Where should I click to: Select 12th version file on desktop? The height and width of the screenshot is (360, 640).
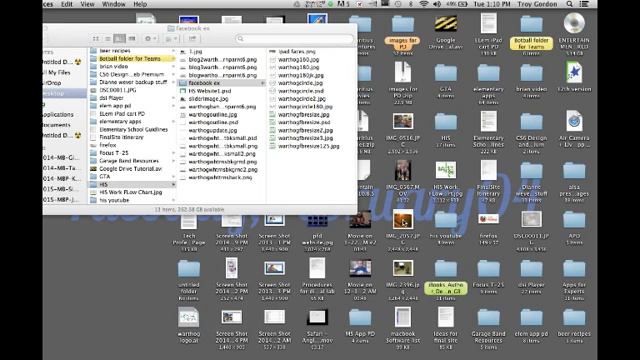coord(574,72)
